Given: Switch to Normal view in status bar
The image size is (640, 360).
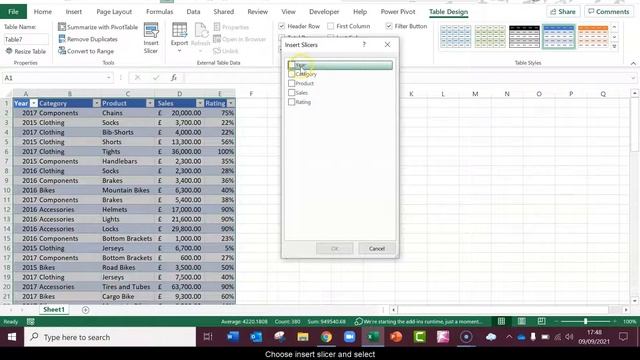Looking at the screenshot, I should (502, 322).
